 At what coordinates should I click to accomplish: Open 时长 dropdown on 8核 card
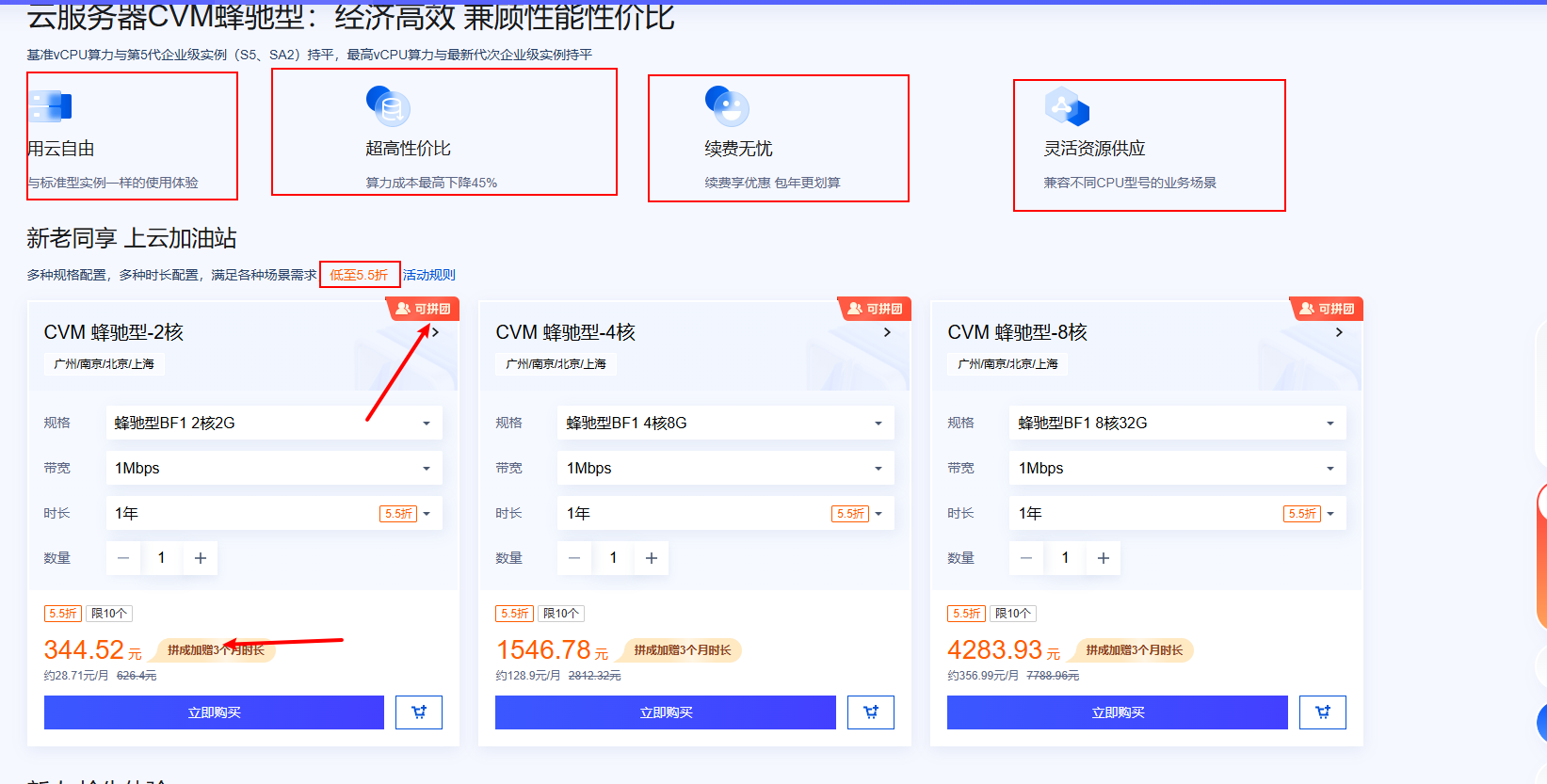pyautogui.click(x=1178, y=513)
